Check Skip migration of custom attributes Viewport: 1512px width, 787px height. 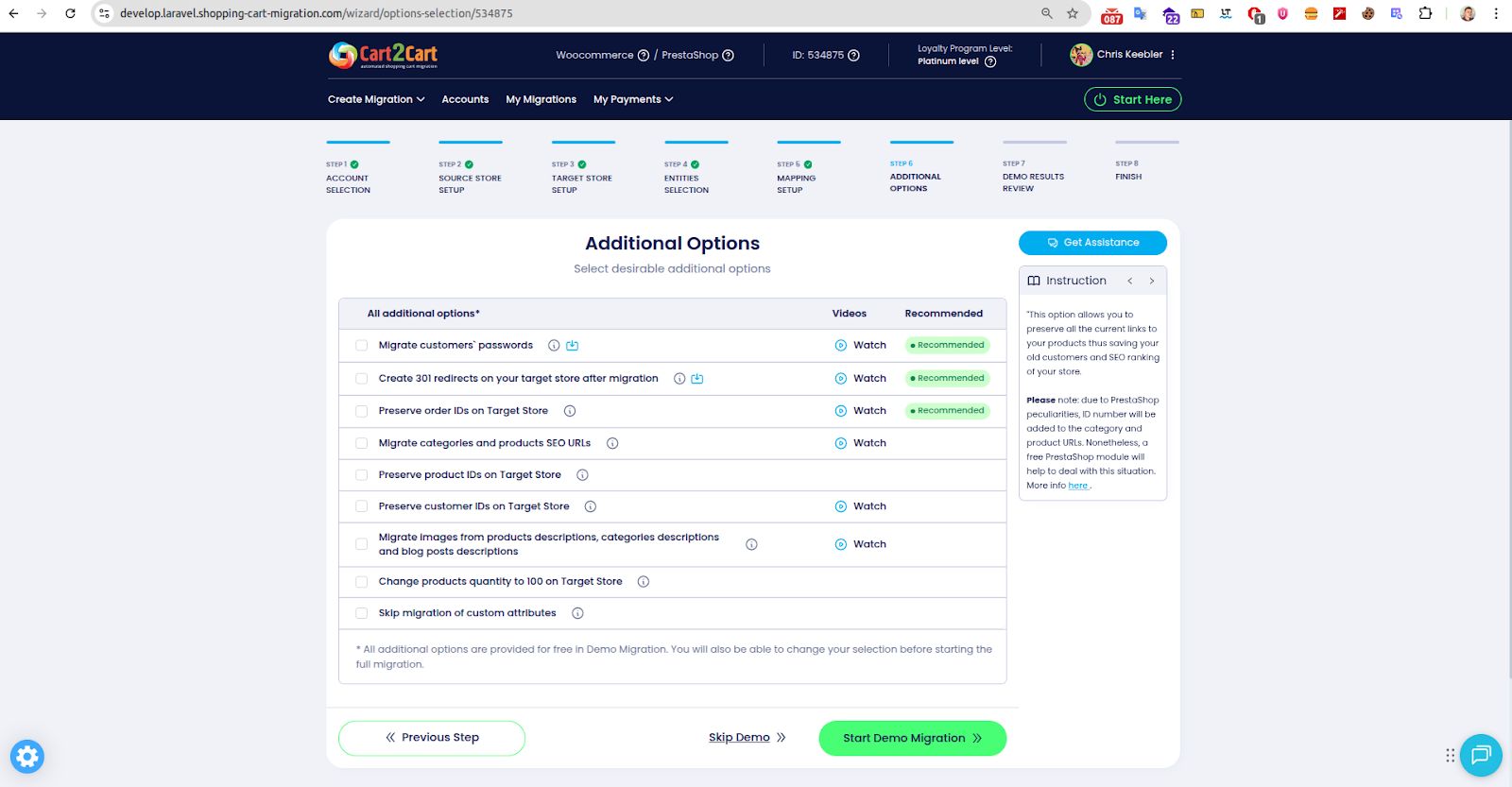point(362,613)
